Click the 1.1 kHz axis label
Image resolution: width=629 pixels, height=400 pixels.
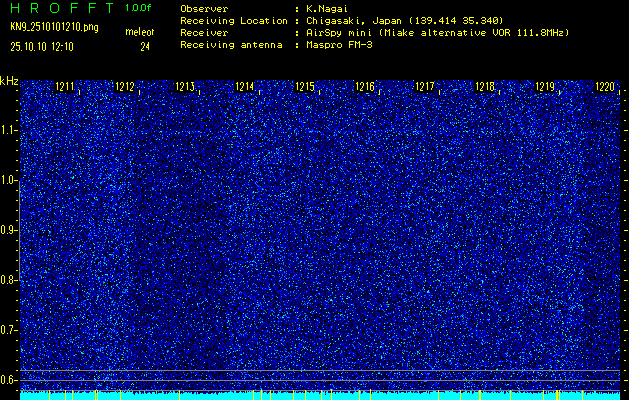coord(9,130)
